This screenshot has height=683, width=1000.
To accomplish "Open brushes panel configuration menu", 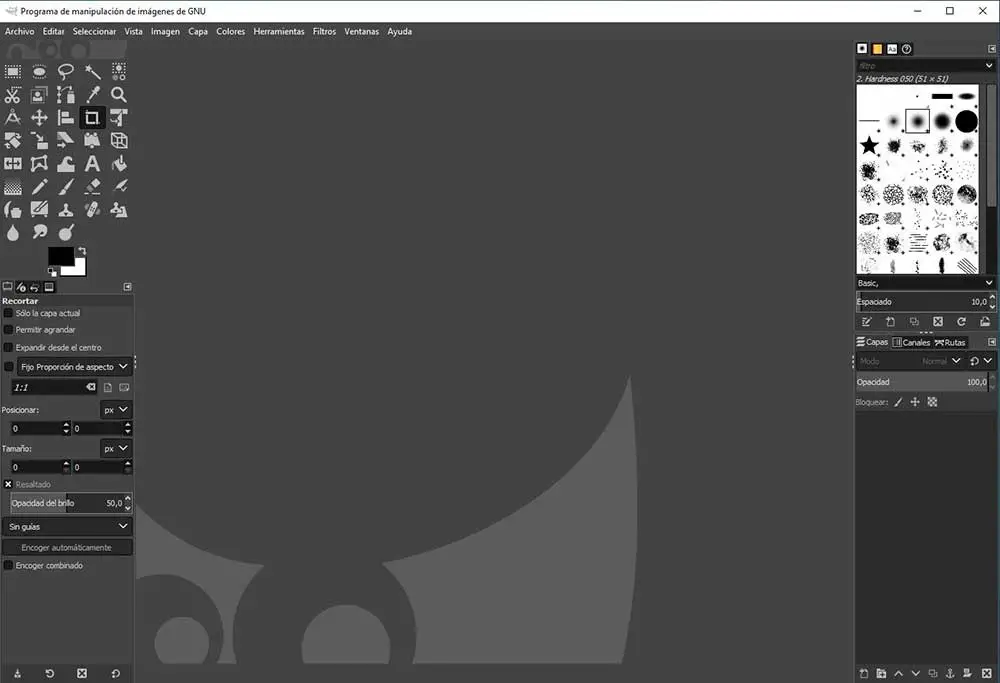I will [992, 49].
